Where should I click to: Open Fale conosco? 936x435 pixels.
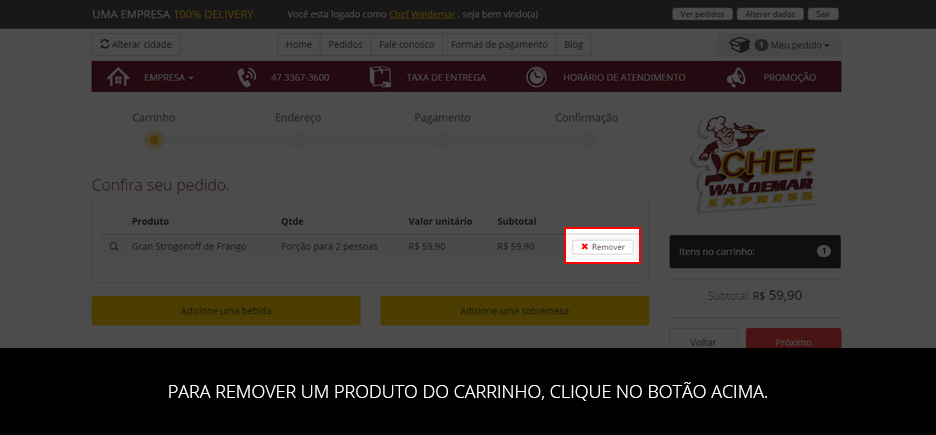tap(407, 45)
